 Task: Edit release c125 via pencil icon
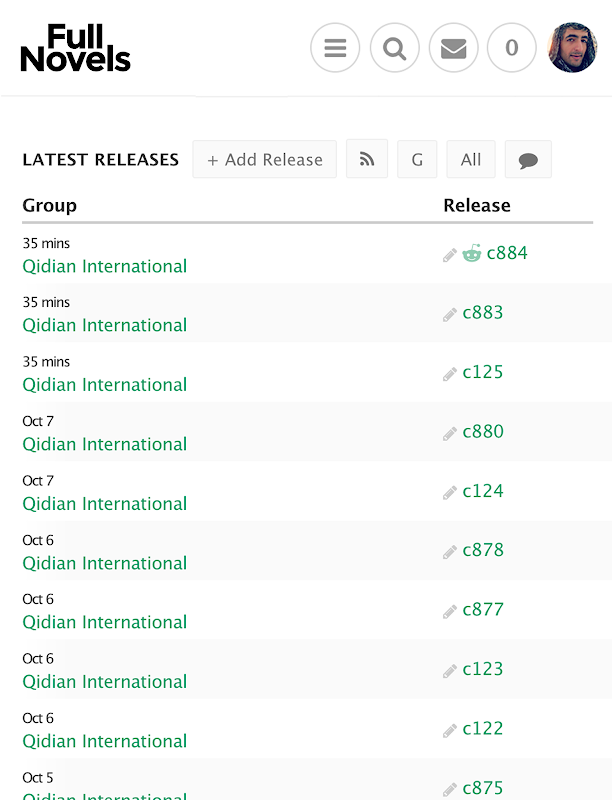pos(450,374)
